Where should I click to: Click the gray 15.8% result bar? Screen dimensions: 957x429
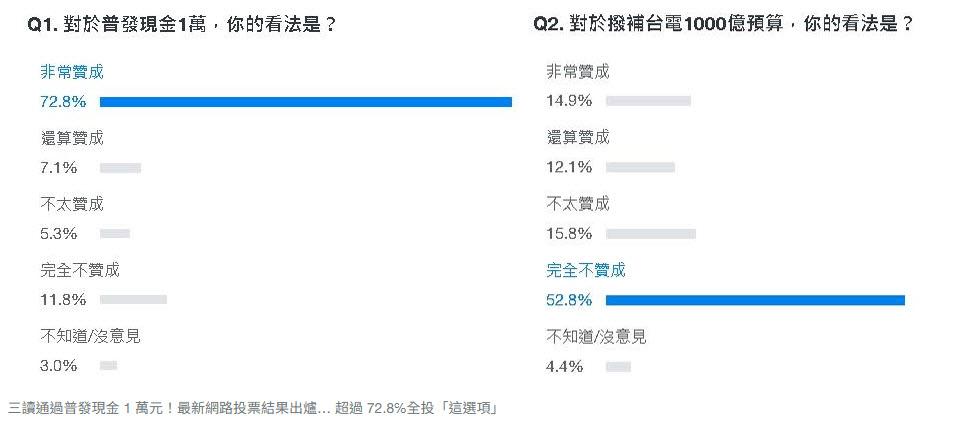650,234
